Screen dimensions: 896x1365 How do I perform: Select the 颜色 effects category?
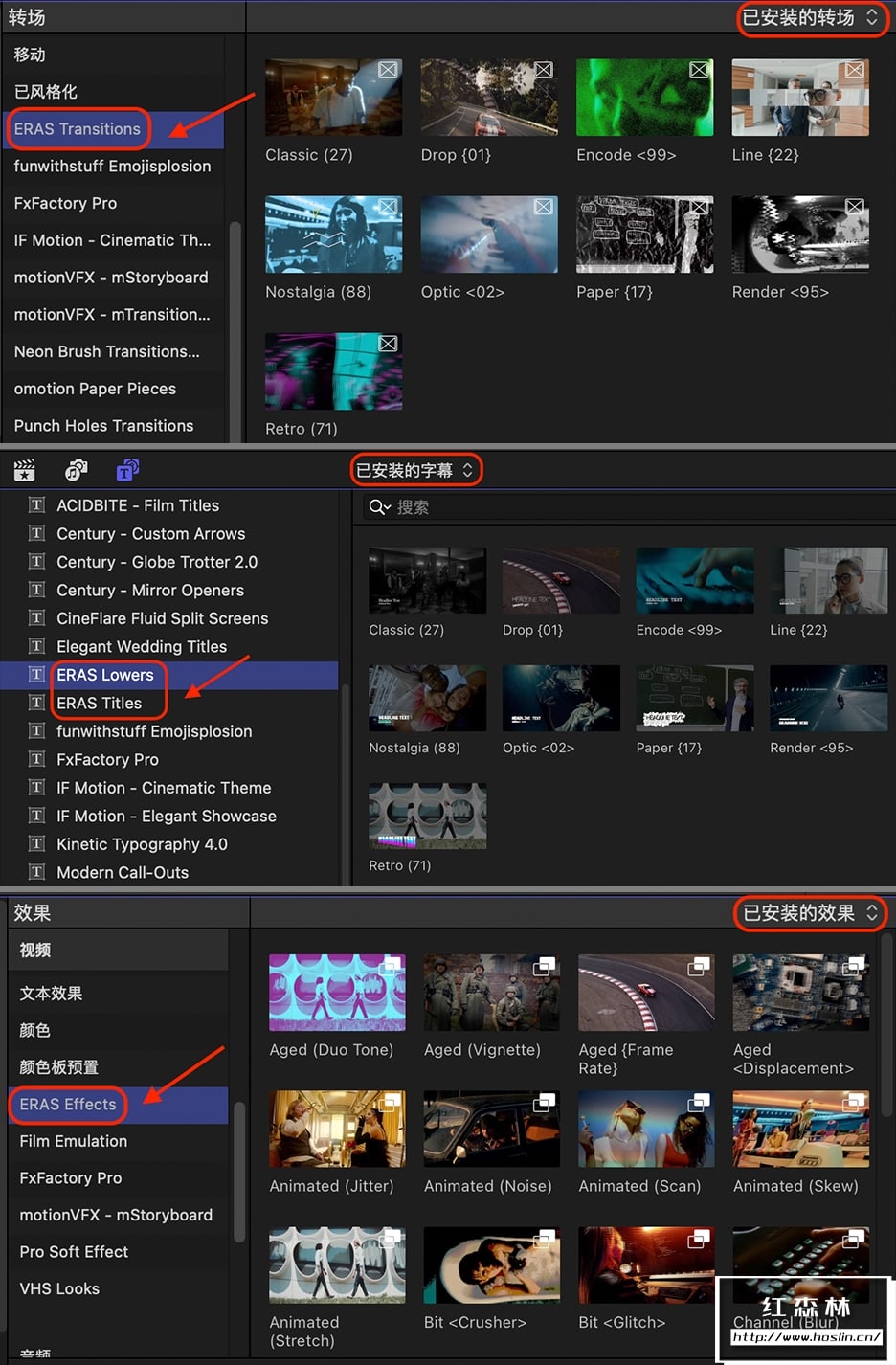coord(119,1031)
